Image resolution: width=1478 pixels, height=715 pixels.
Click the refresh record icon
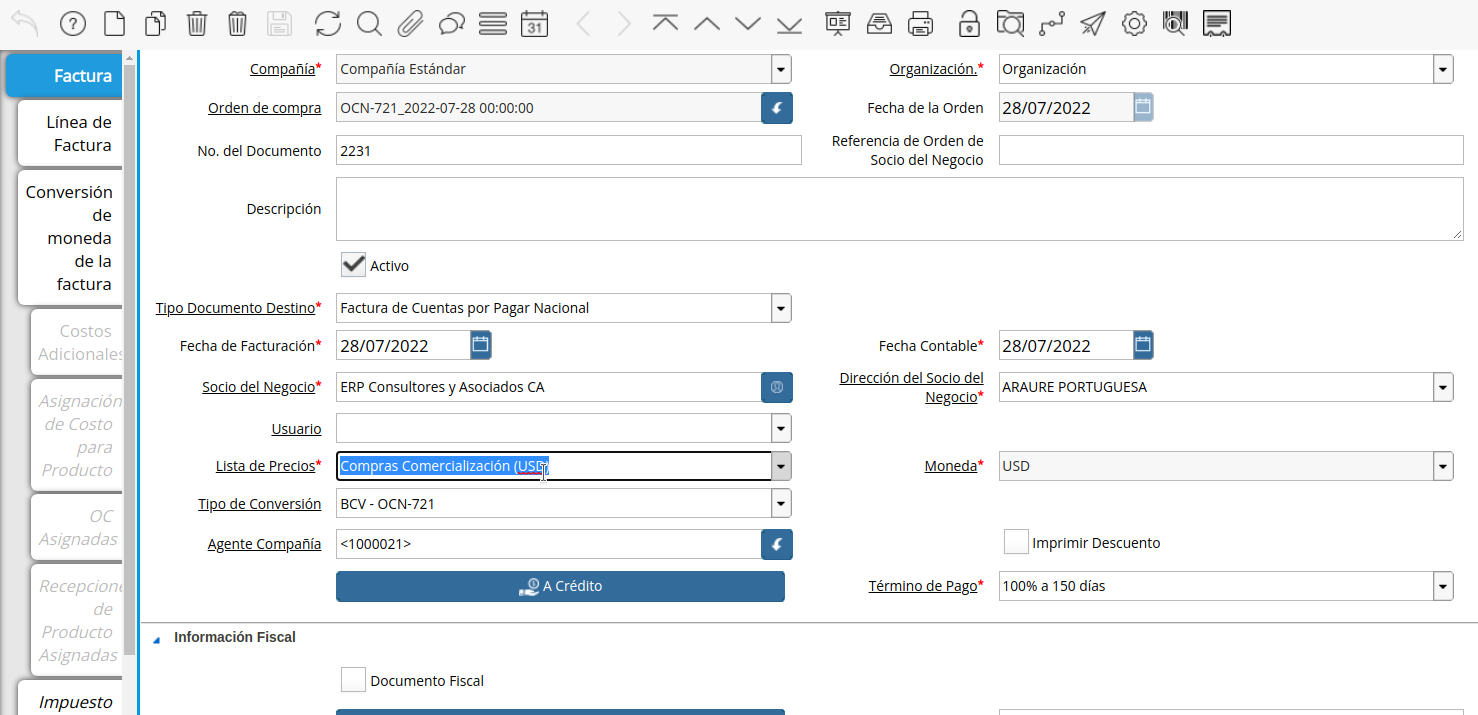[328, 23]
